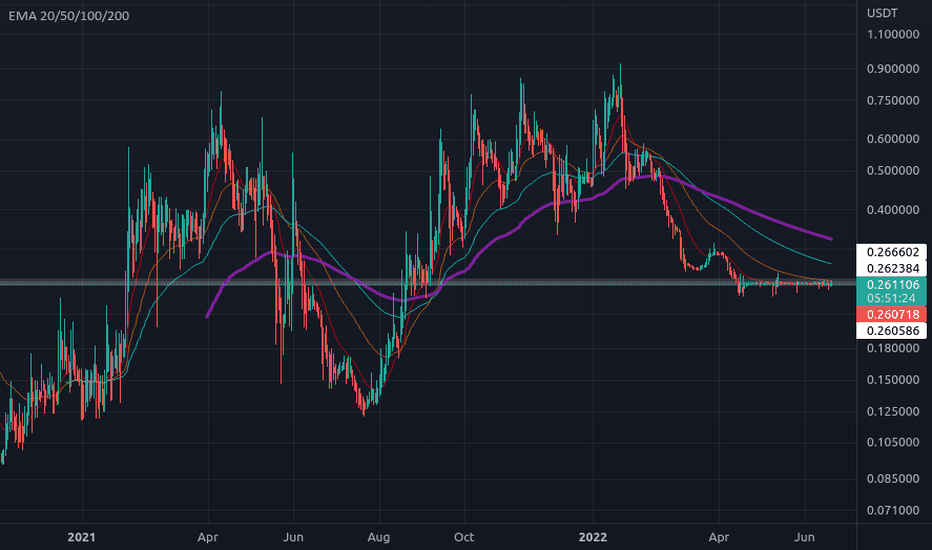Screen dimensions: 932x550
Task: Click the 1.100000 price axis tick
Action: pyautogui.click(x=893, y=34)
